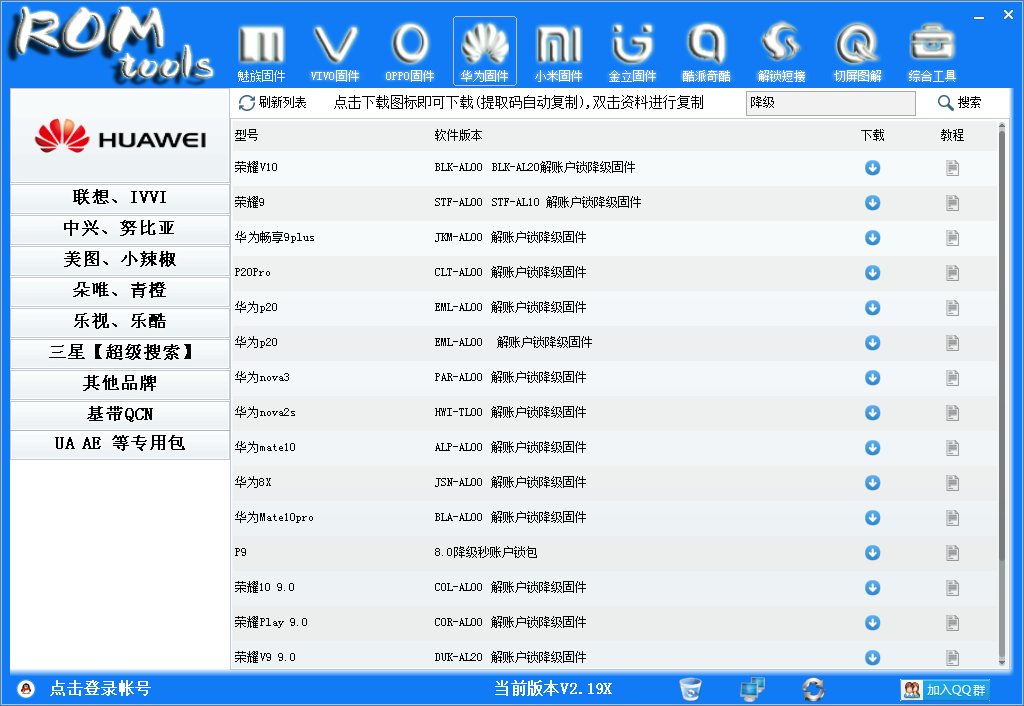The width and height of the screenshot is (1024, 706).
Task: Download the 荣耀V10 firmware
Action: [872, 168]
